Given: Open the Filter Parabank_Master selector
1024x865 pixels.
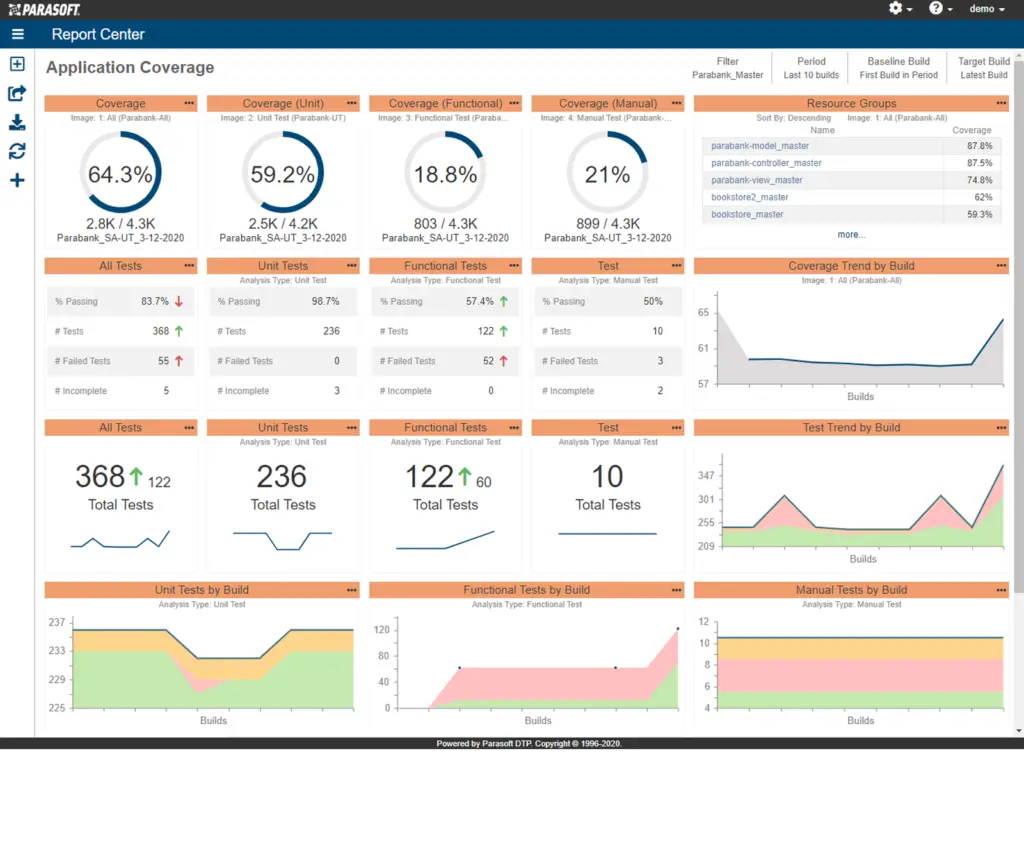Looking at the screenshot, I should [728, 68].
